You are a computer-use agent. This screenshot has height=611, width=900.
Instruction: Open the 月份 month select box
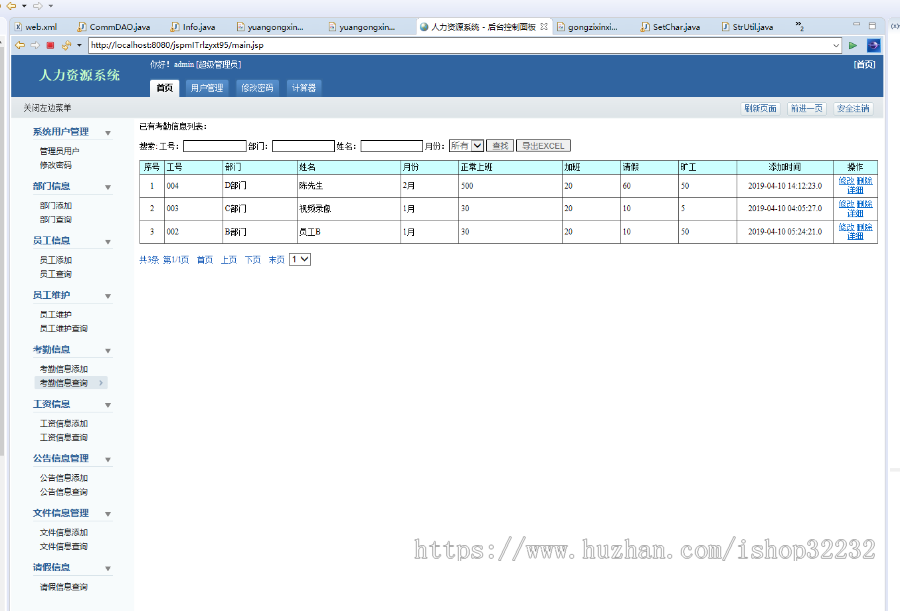466,146
